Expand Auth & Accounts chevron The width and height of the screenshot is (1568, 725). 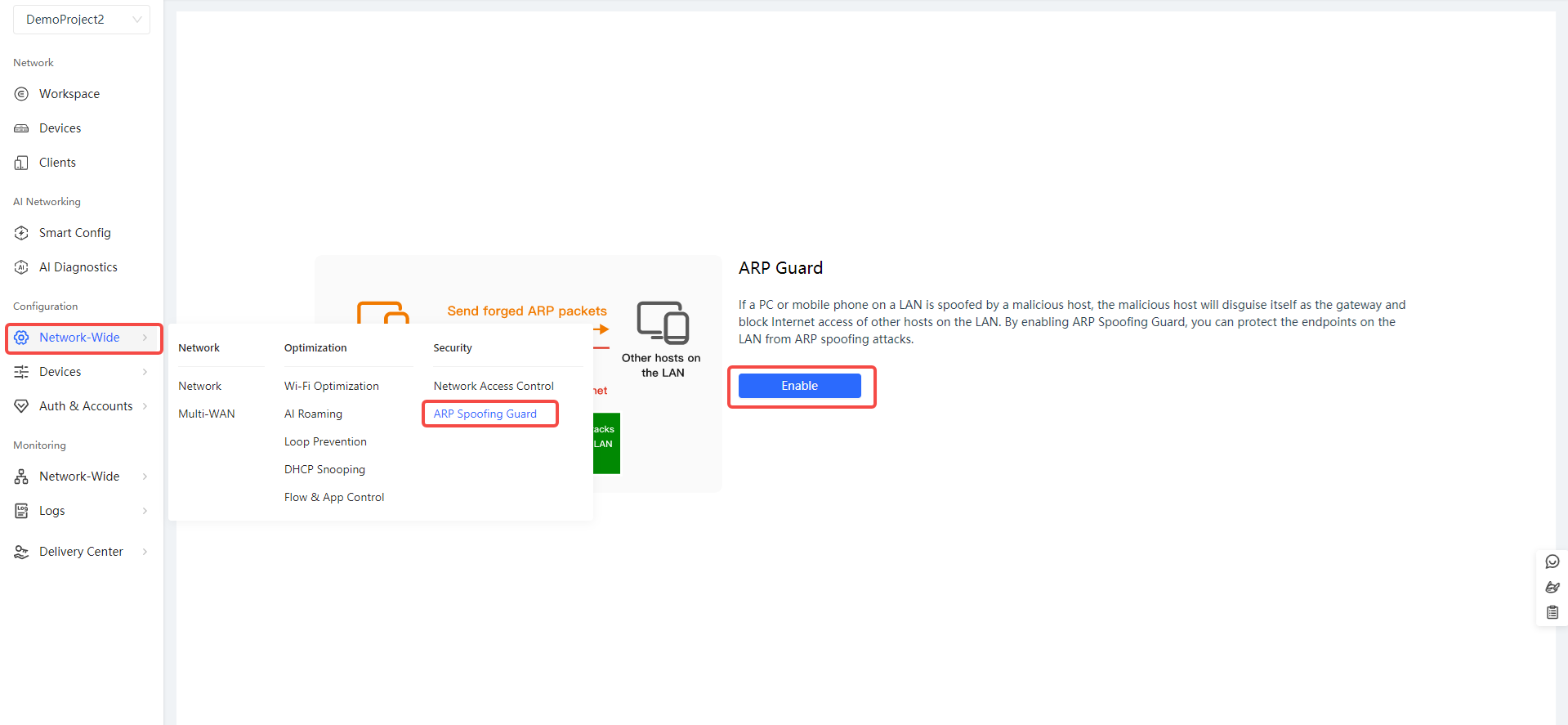pos(145,406)
